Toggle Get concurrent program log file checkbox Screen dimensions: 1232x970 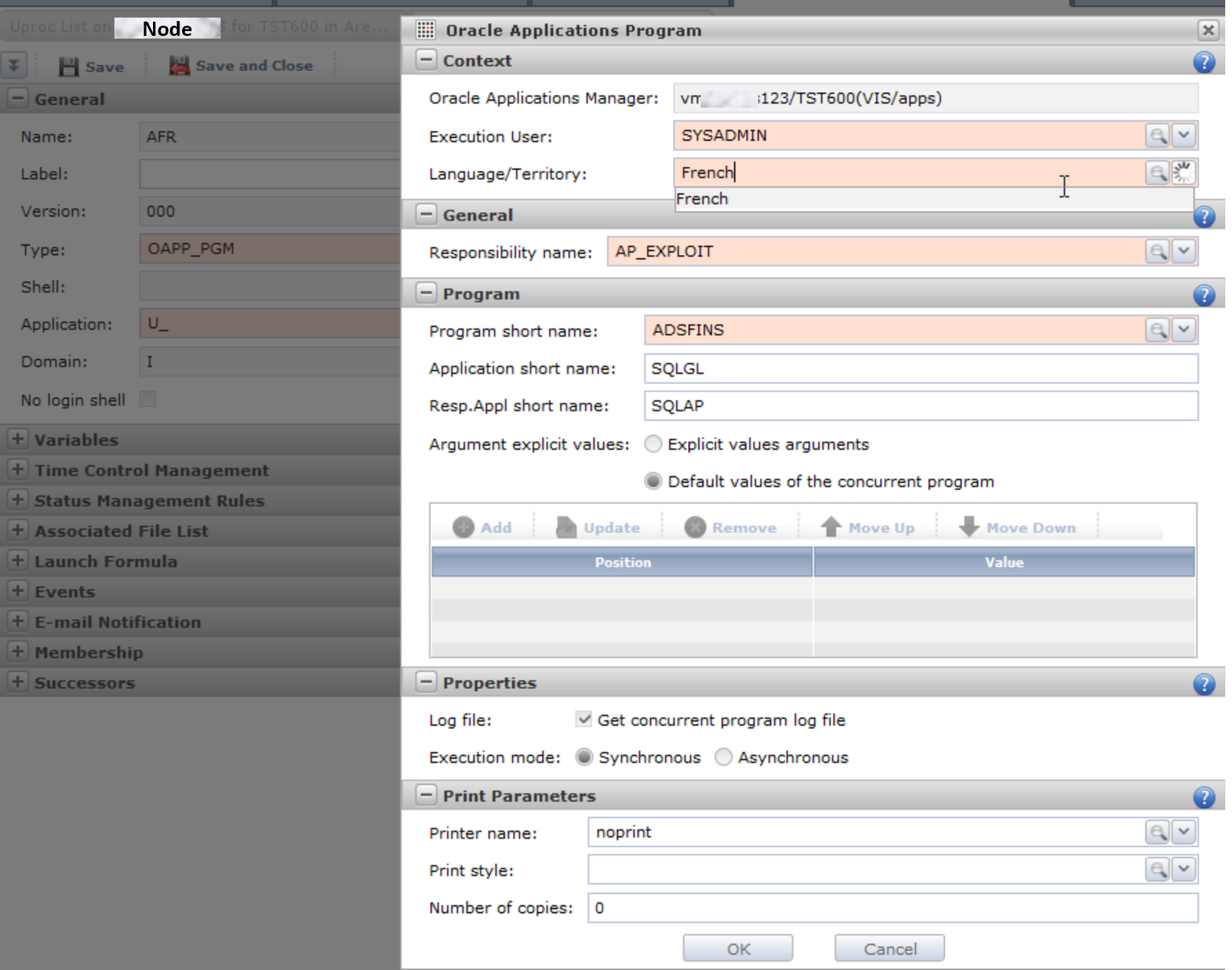point(584,720)
